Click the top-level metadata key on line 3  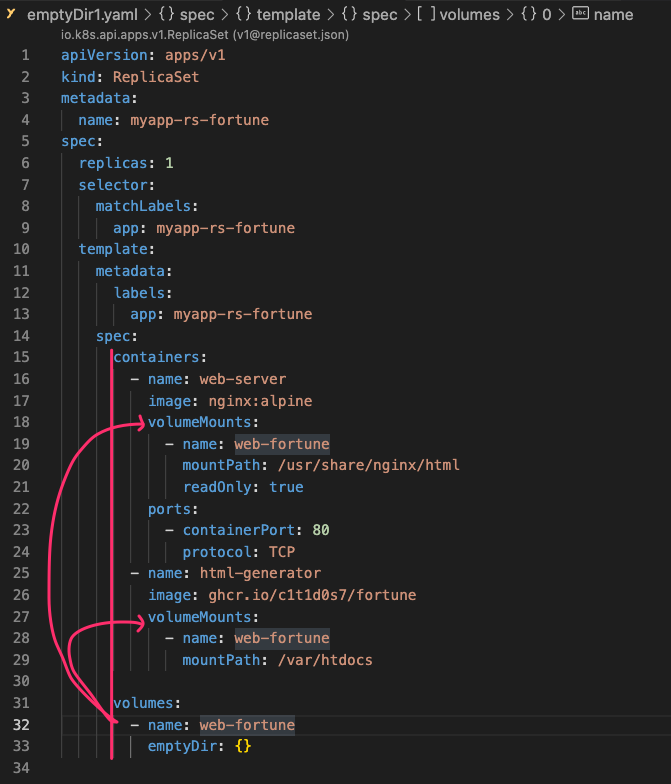[96, 98]
